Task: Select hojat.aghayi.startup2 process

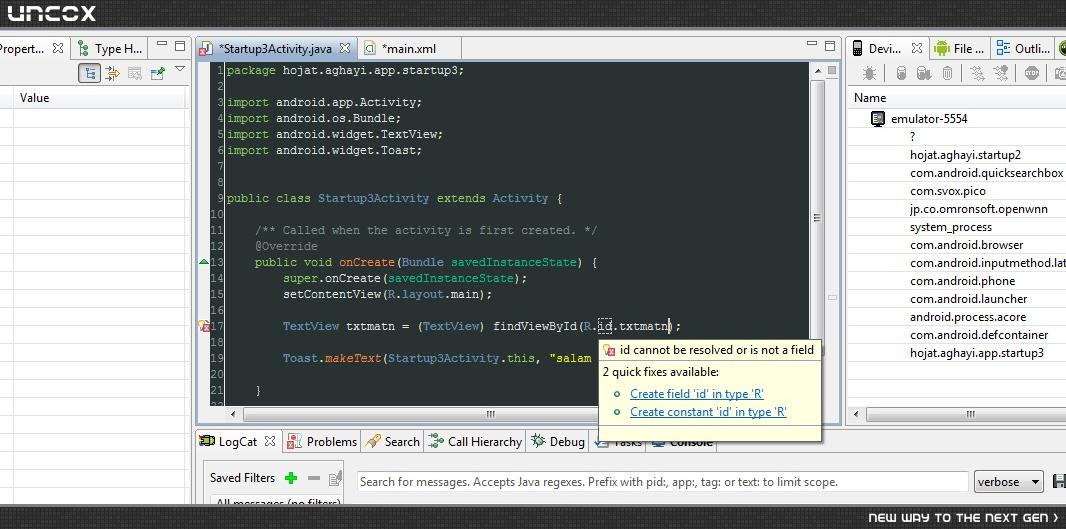Action: [965, 155]
